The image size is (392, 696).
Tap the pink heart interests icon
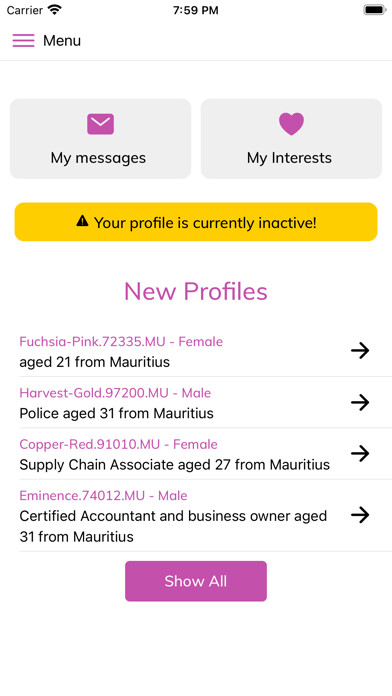[291, 124]
